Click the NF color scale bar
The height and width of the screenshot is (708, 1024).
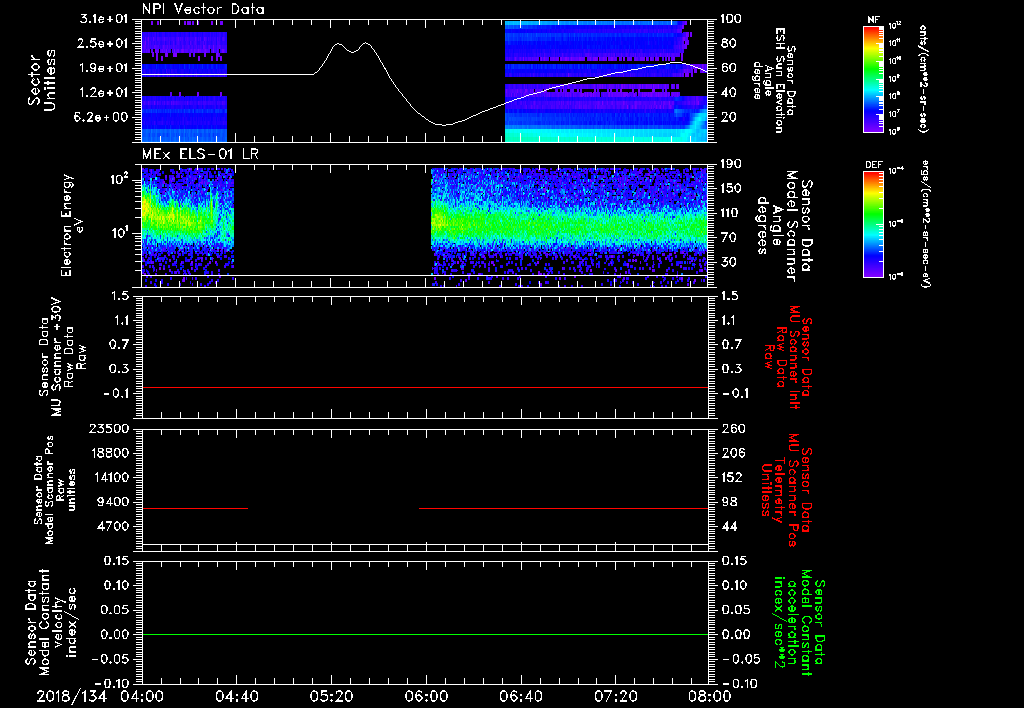pos(873,79)
